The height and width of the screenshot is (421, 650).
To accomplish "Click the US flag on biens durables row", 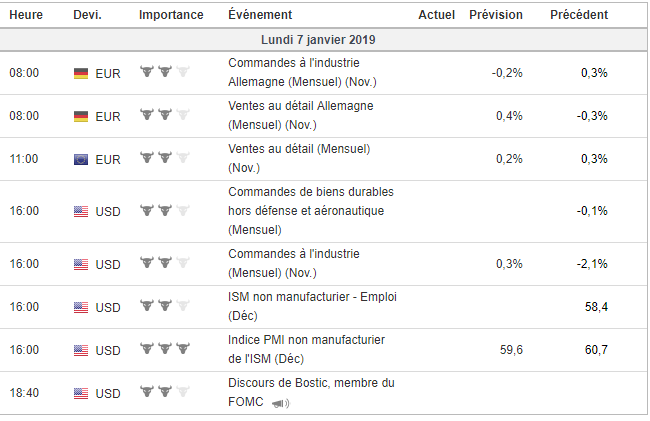I will 81,211.
